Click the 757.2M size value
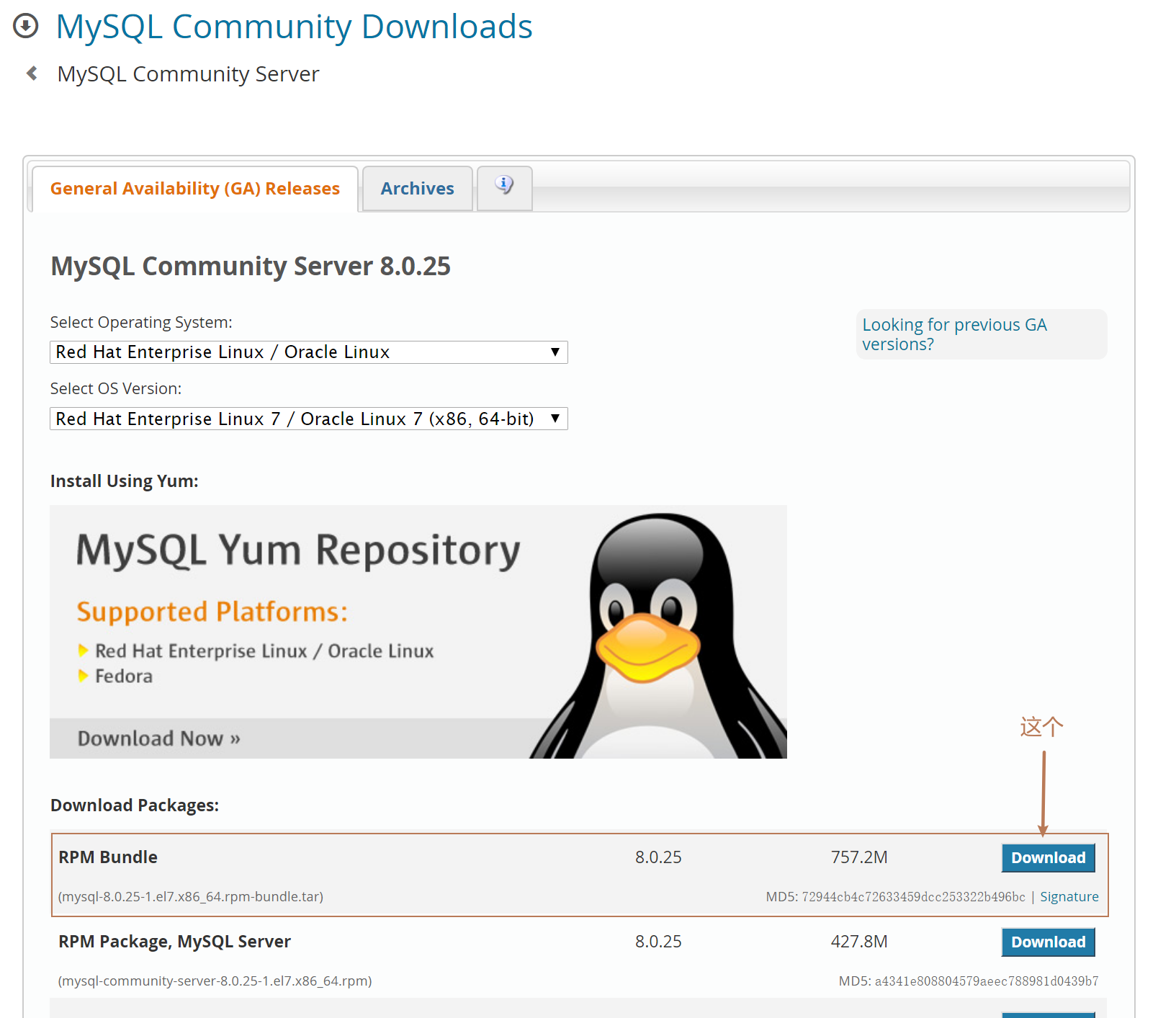Screen dimensions: 1176x1018 click(859, 857)
